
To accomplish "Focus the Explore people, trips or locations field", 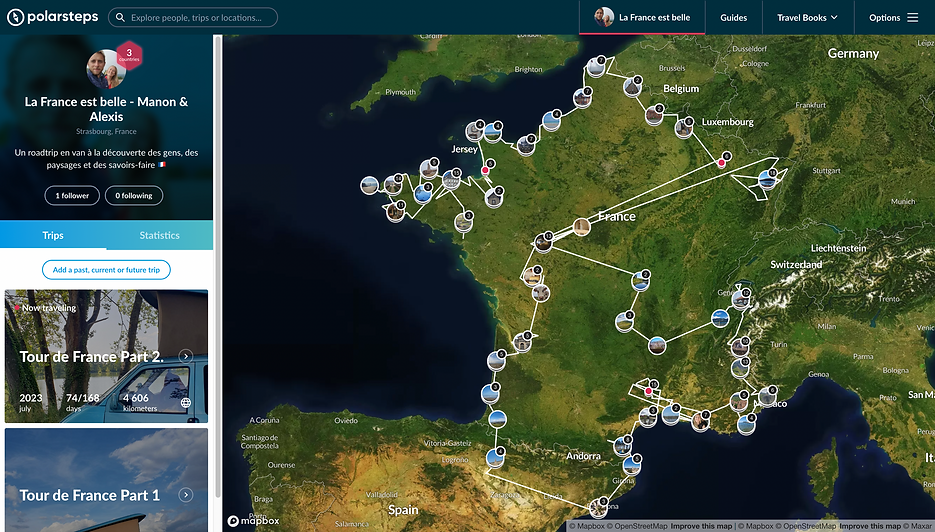I will click(193, 17).
